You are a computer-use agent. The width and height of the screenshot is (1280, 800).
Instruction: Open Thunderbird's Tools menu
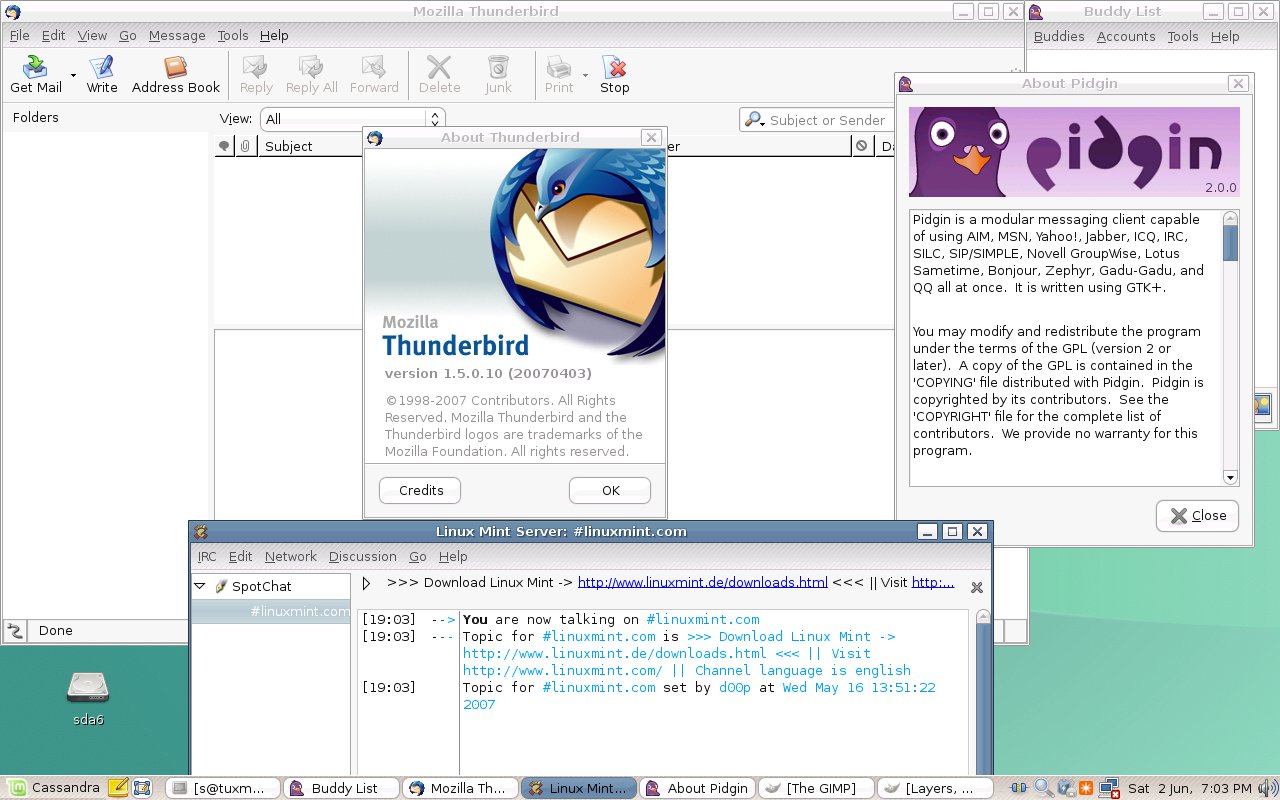[233, 35]
